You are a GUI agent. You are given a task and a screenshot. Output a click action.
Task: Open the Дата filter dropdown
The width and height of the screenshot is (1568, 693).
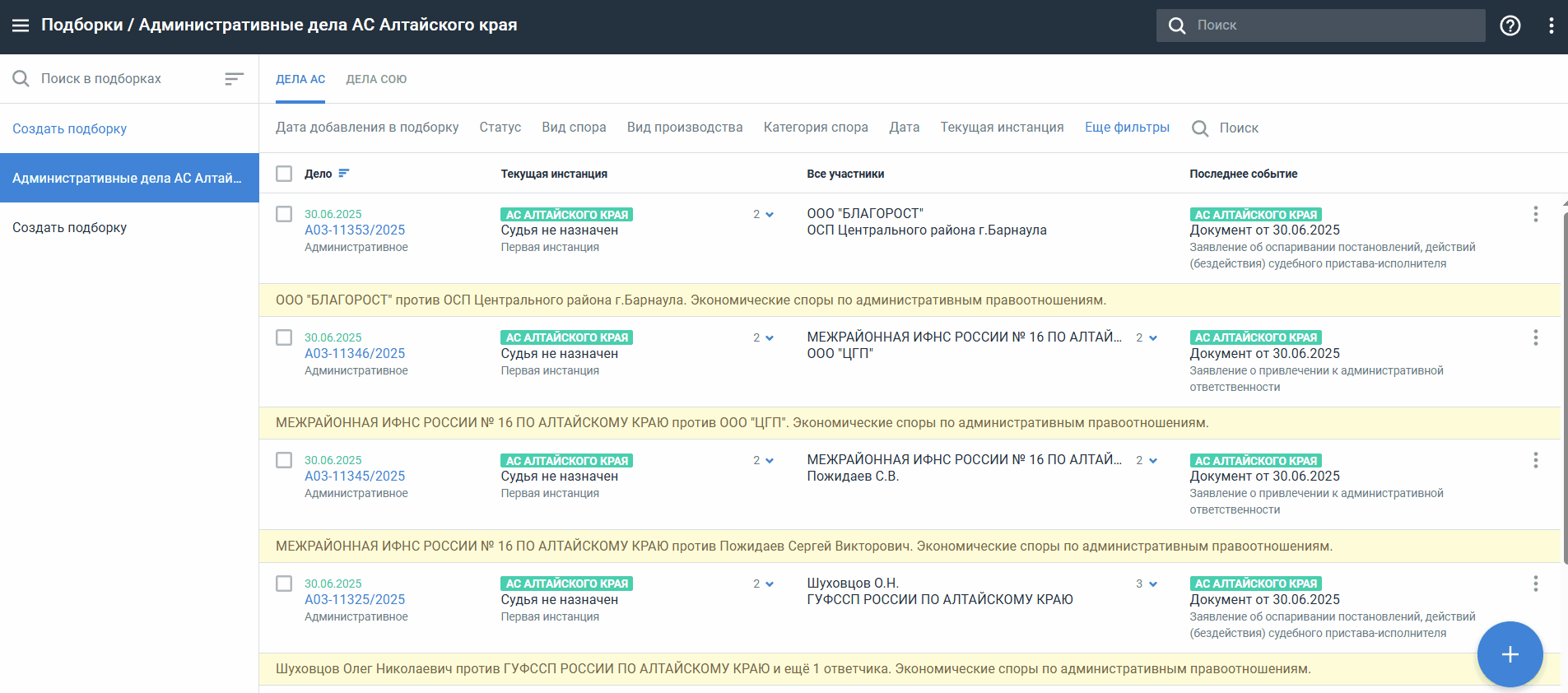[904, 128]
